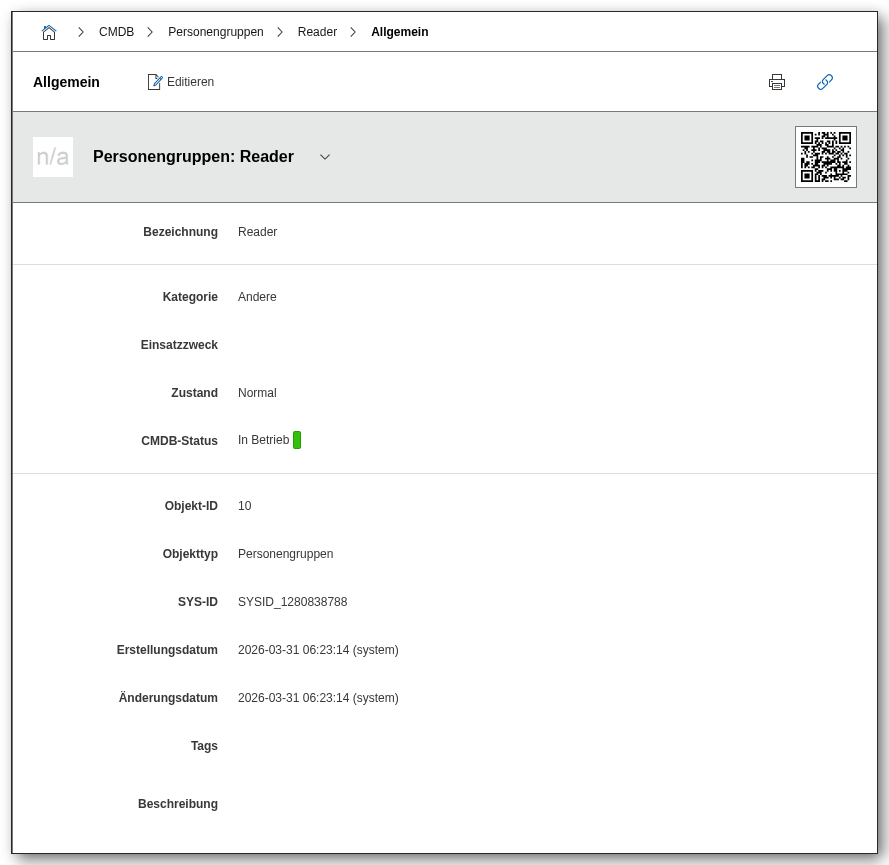This screenshot has height=865, width=889.
Task: Click the breadcrumb chevron after Personengruppen
Action: pos(280,32)
